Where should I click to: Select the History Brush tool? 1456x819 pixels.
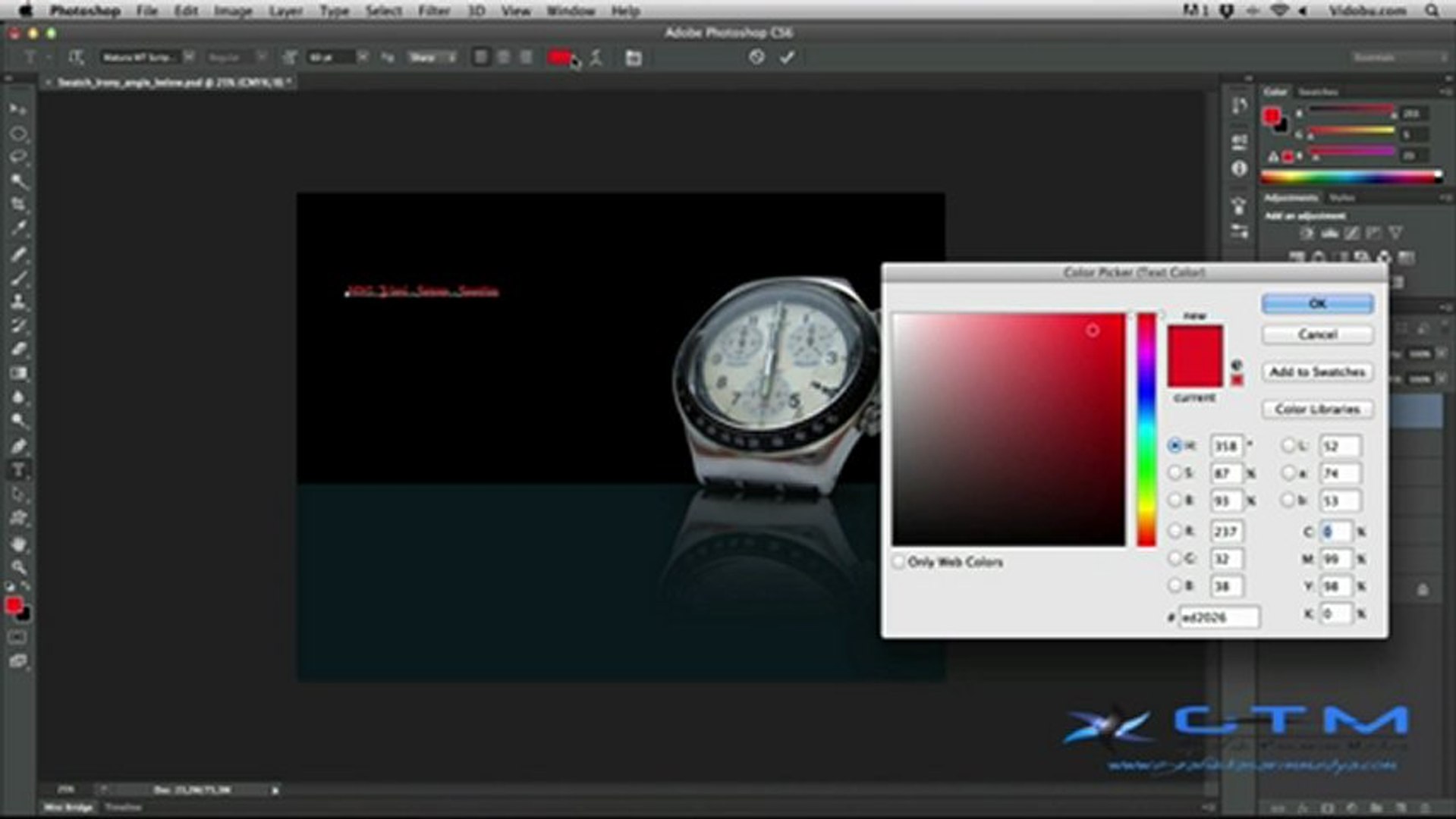pyautogui.click(x=18, y=325)
